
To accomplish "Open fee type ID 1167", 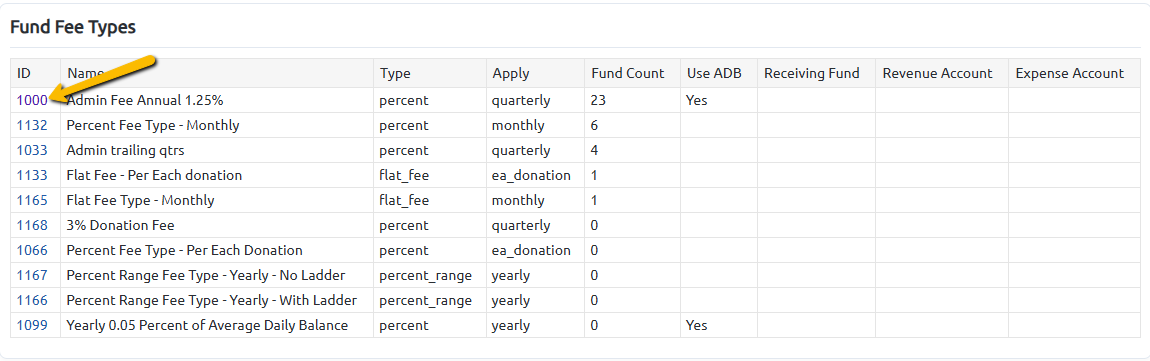I will coord(32,275).
